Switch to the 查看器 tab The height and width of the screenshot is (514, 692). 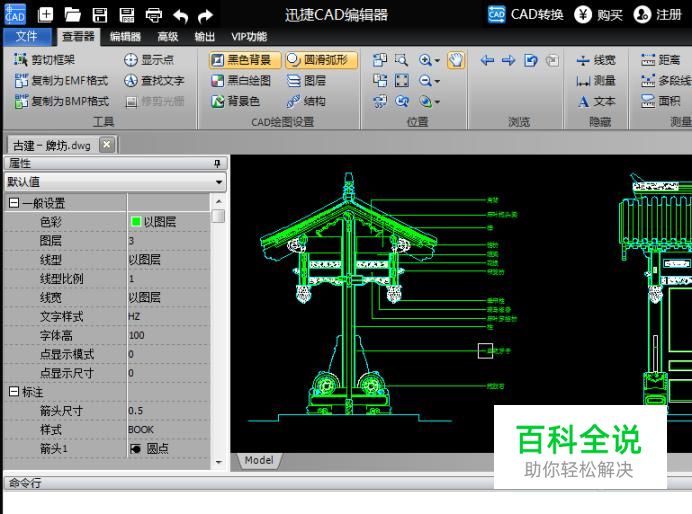pos(78,37)
